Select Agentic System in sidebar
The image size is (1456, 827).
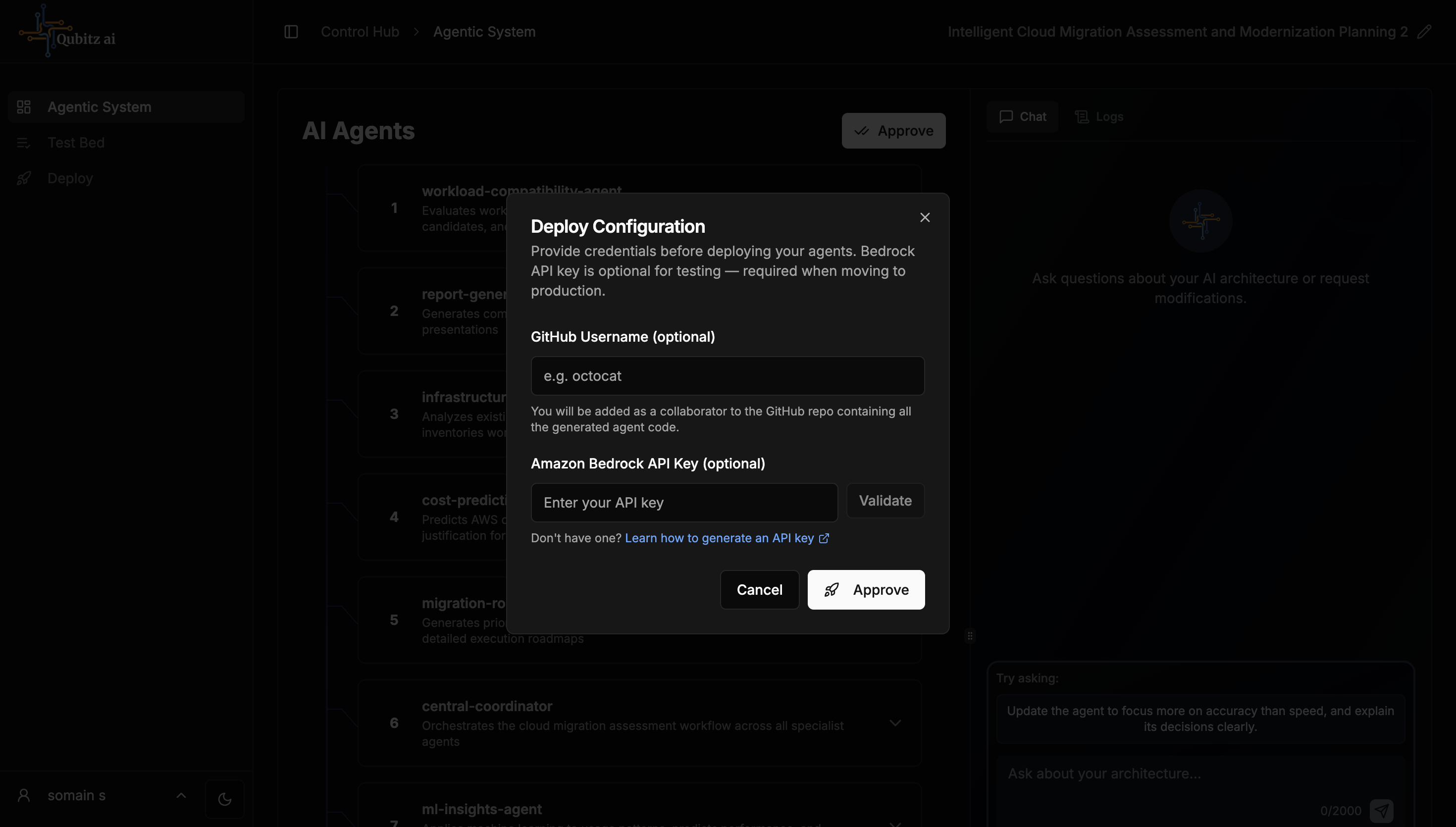100,107
